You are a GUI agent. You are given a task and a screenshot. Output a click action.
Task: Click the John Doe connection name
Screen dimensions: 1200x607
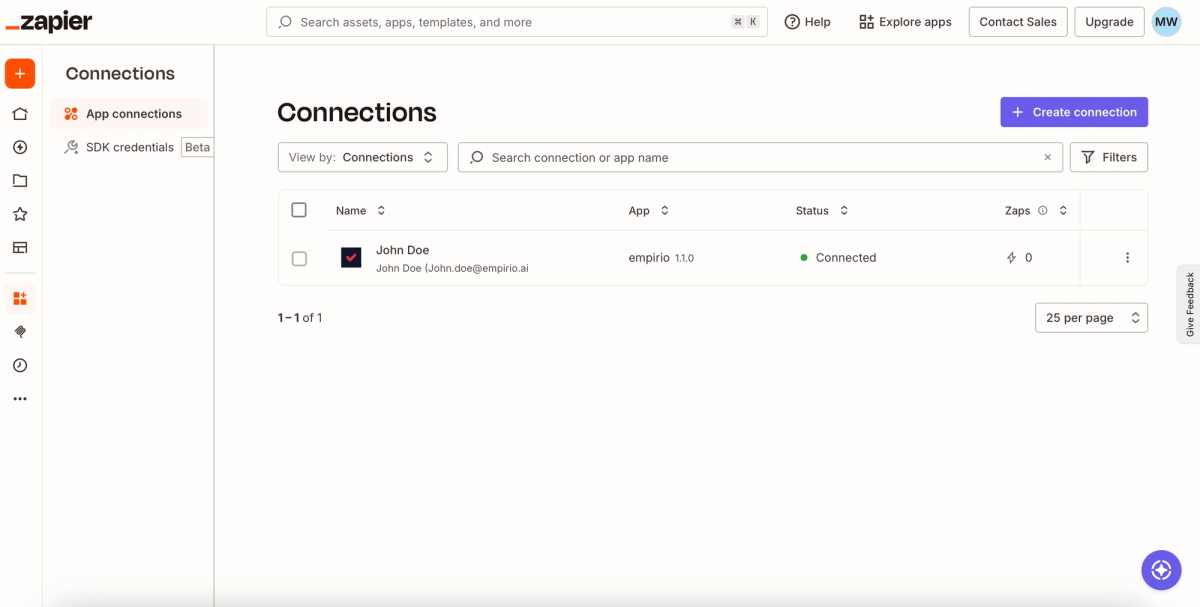pos(403,250)
